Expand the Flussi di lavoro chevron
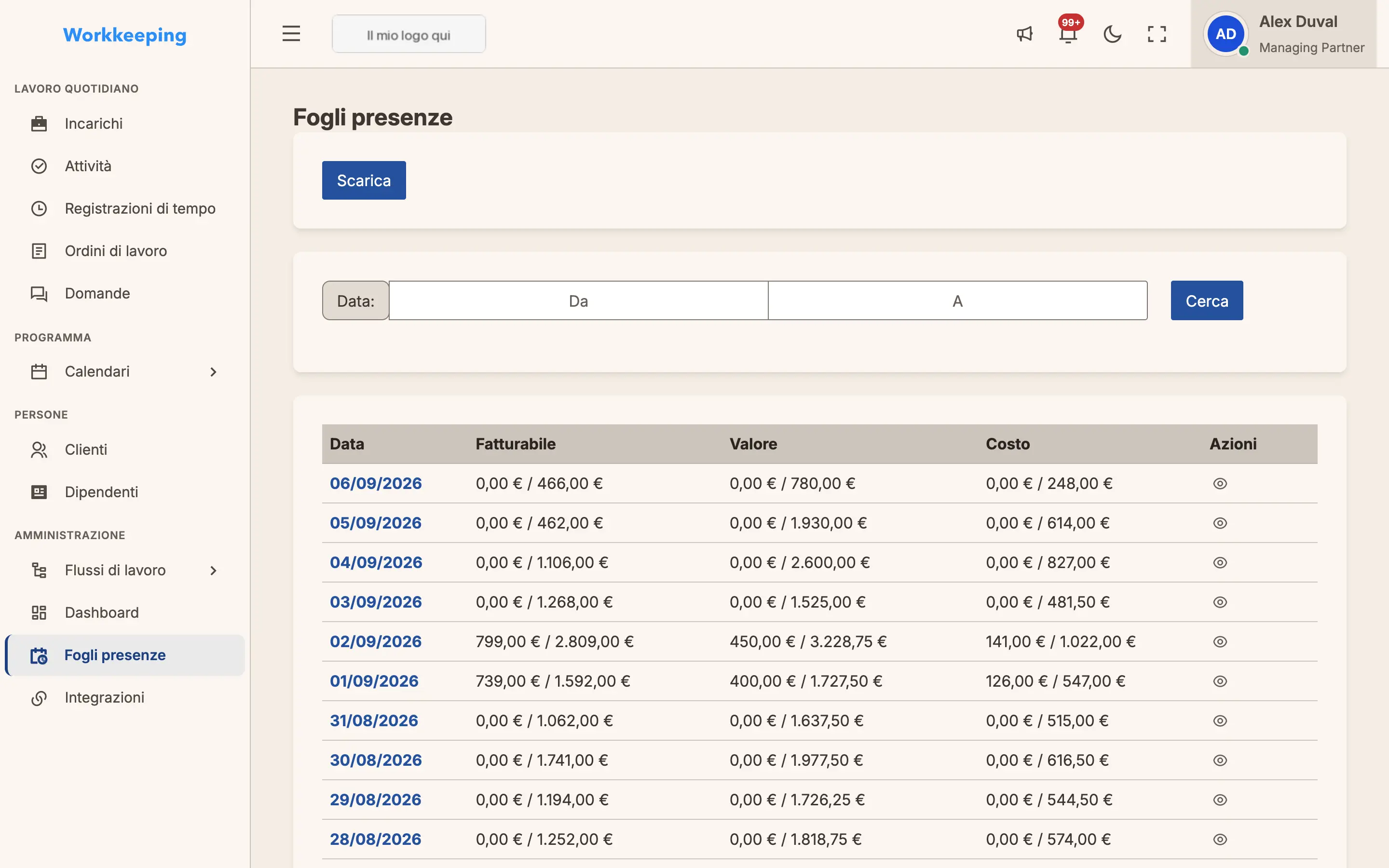1389x868 pixels. pos(214,570)
